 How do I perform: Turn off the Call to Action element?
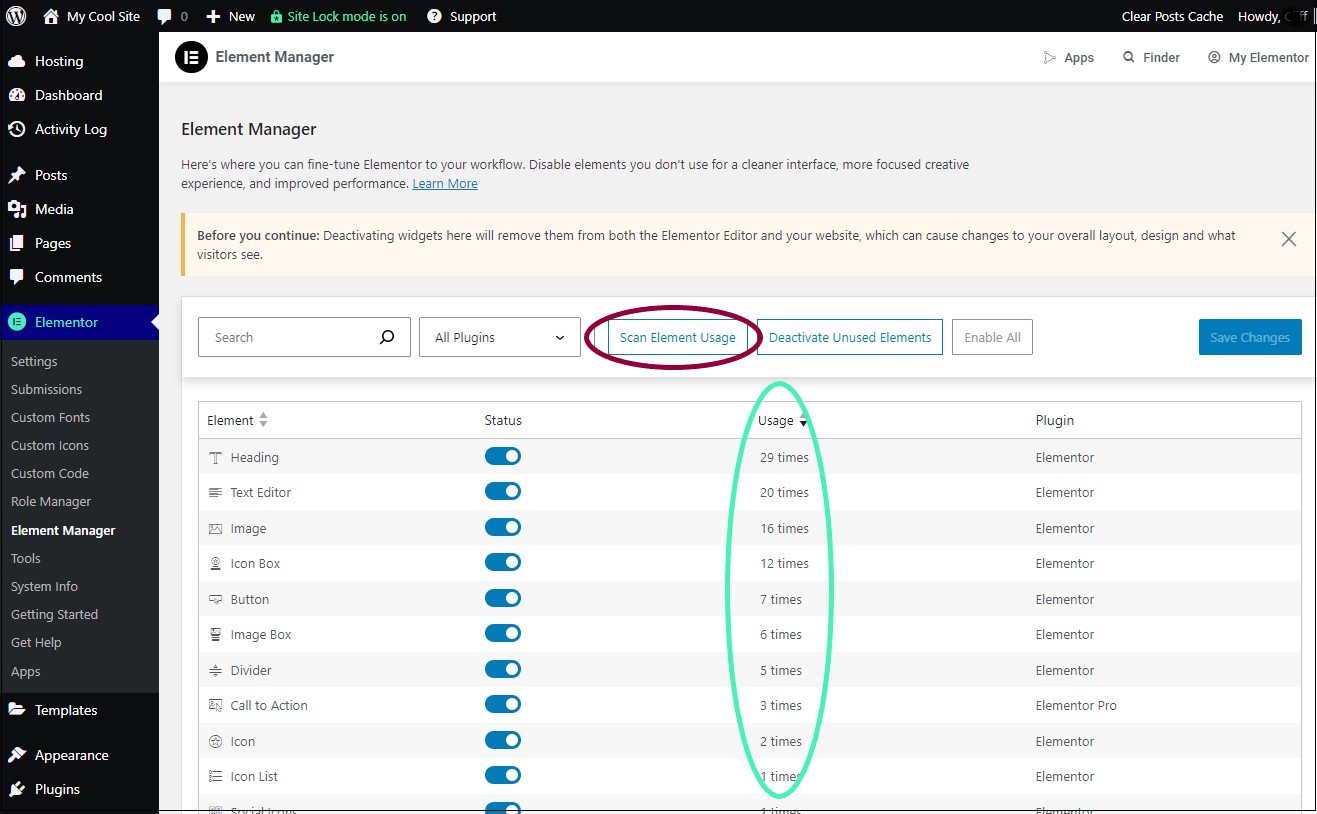tap(503, 704)
